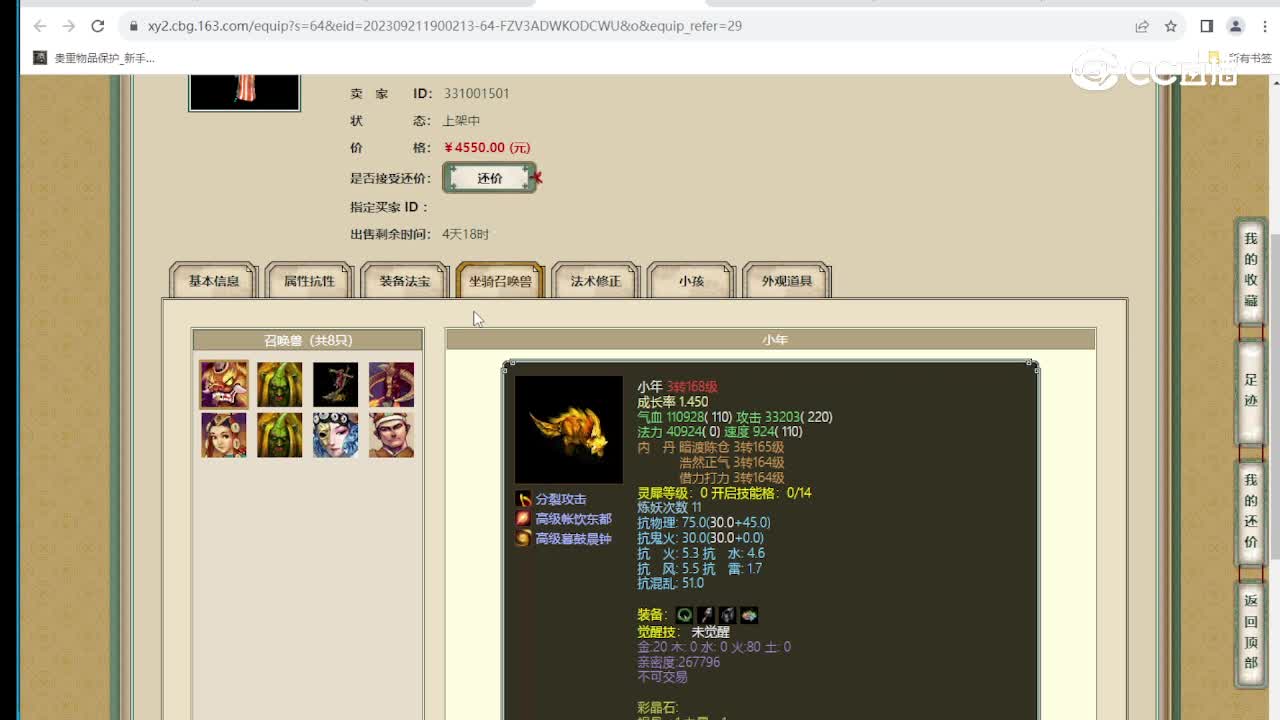Image resolution: width=1280 pixels, height=720 pixels.
Task: Click the 高级暮鼓晨钟 skill name
Action: point(573,539)
